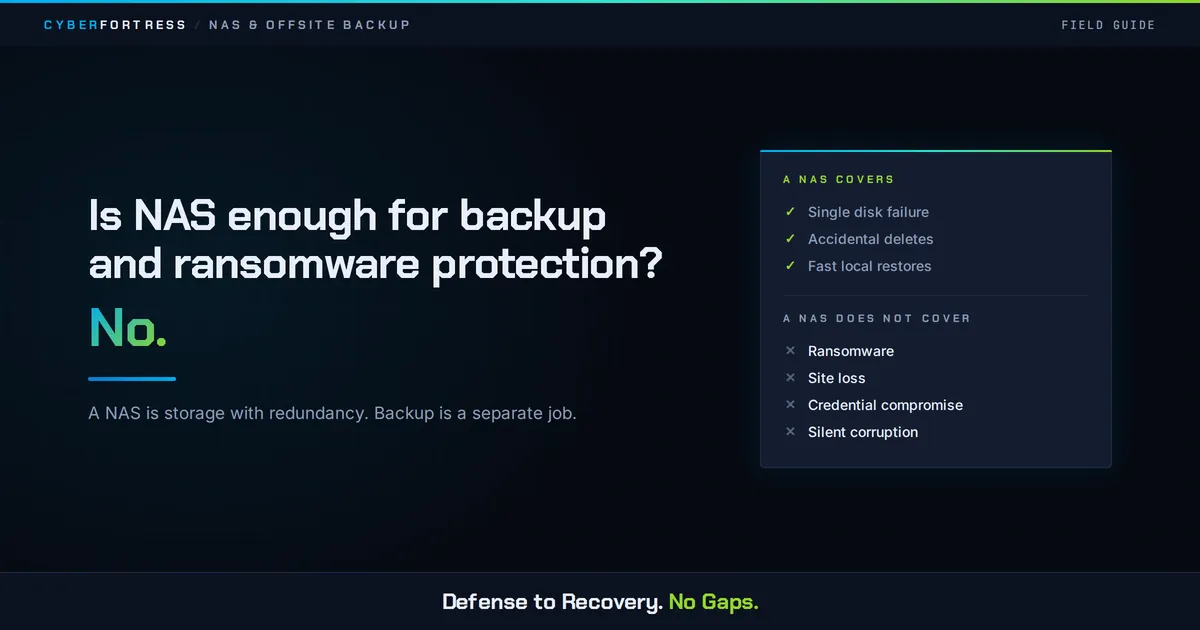
Task: Select the 'Silent corruption' list item
Action: (863, 432)
